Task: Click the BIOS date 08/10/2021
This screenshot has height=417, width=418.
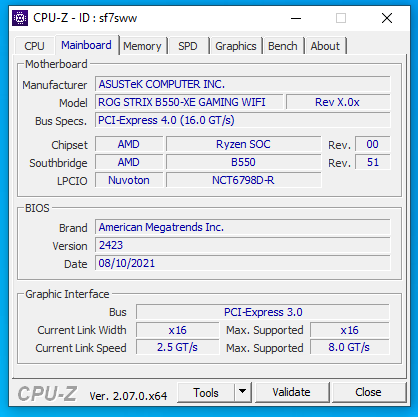Action: pyautogui.click(x=243, y=263)
